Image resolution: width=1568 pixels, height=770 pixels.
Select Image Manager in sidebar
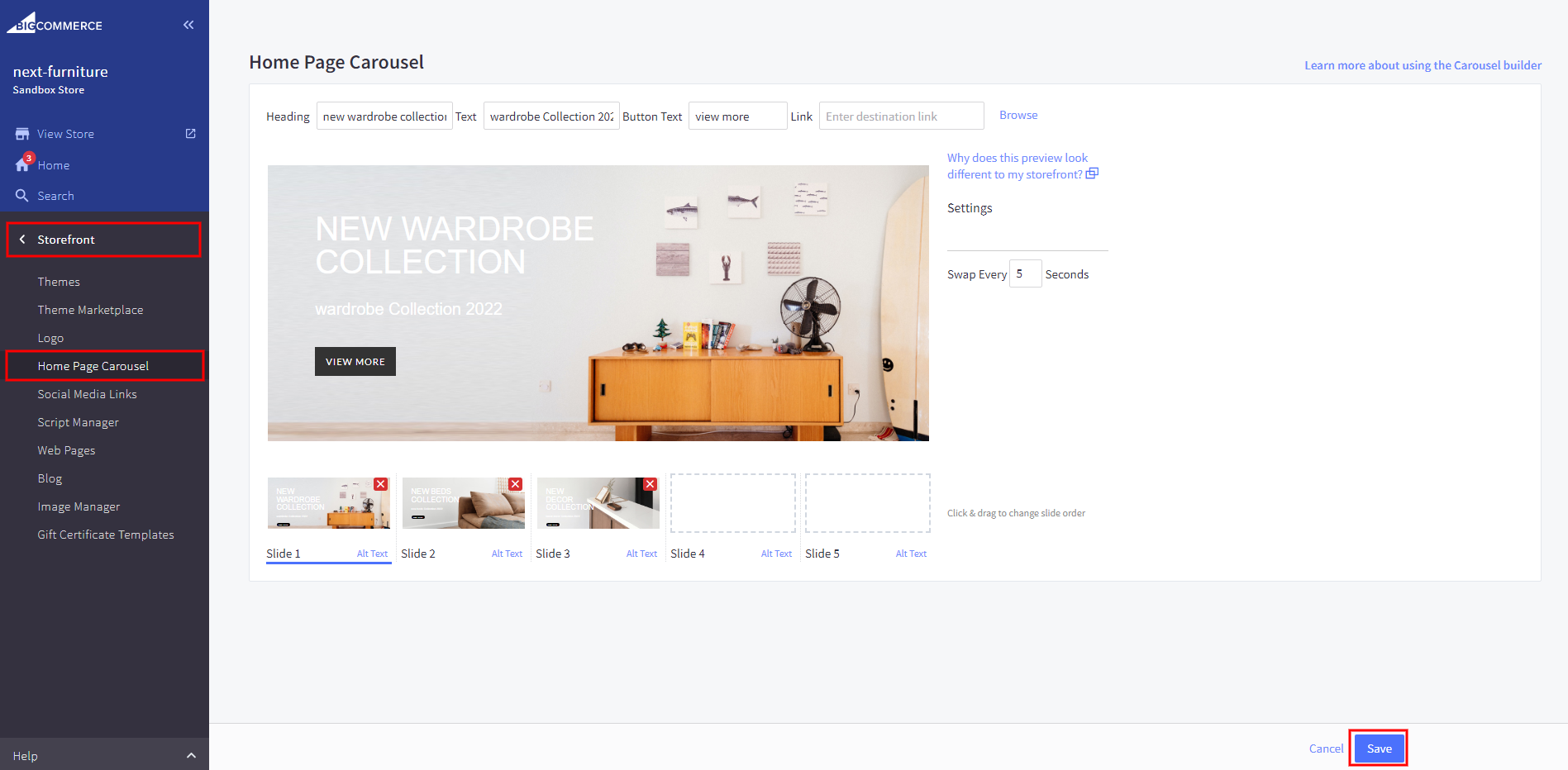click(79, 506)
